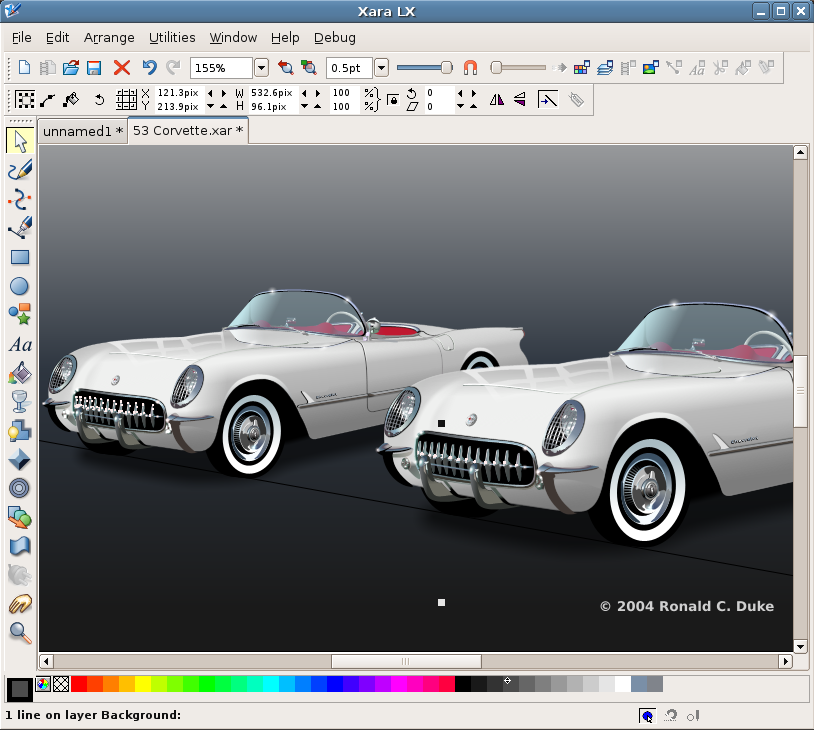Viewport: 814px width, 730px height.
Task: Click zoom to drawing icon
Action: click(x=309, y=67)
